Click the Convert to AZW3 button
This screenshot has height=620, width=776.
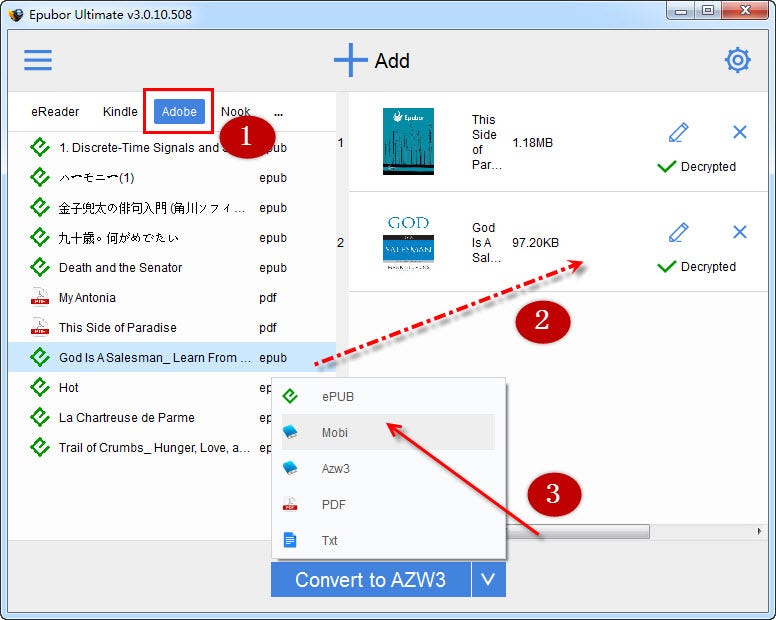pos(371,579)
